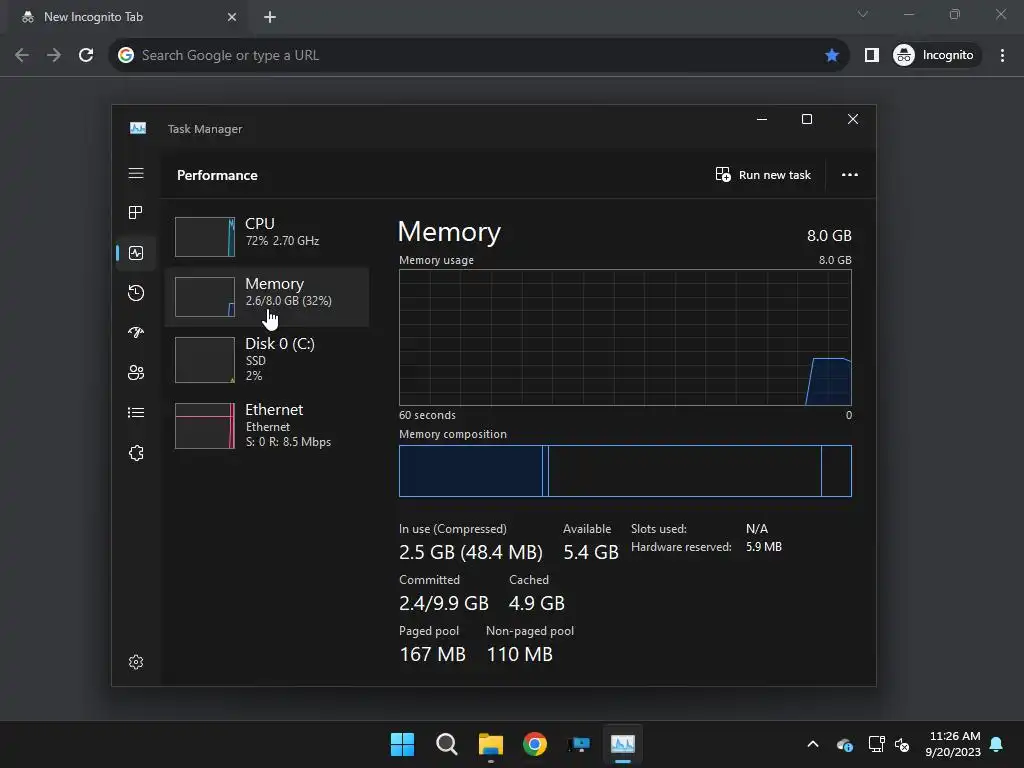Viewport: 1024px width, 768px height.
Task: Click the Memory composition bar
Action: (x=625, y=471)
